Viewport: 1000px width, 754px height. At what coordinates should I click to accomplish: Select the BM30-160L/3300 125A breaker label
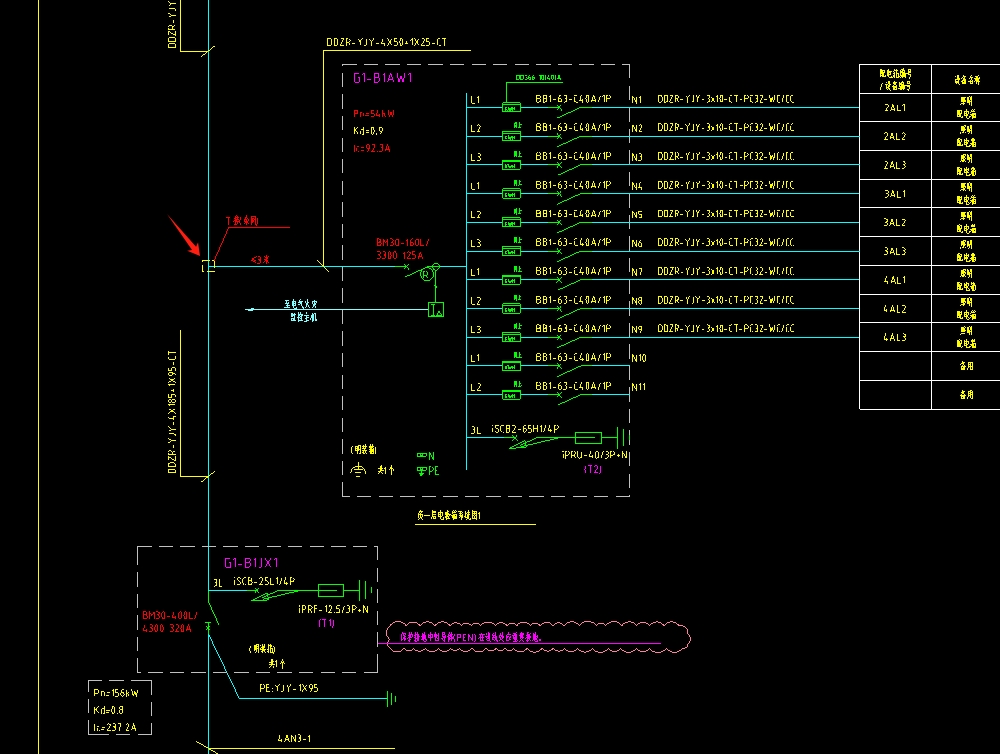pyautogui.click(x=402, y=249)
